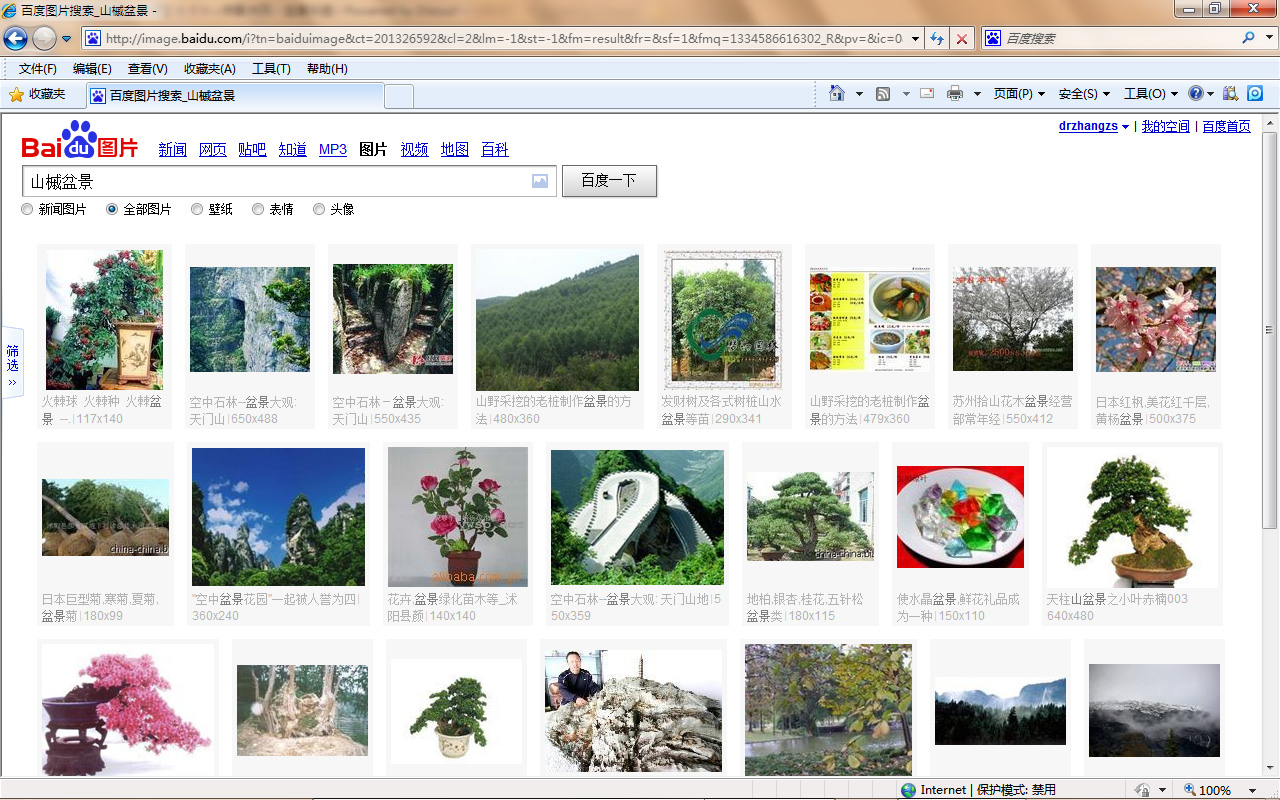
Task: Open the 百度首页 link
Action: pos(1226,126)
